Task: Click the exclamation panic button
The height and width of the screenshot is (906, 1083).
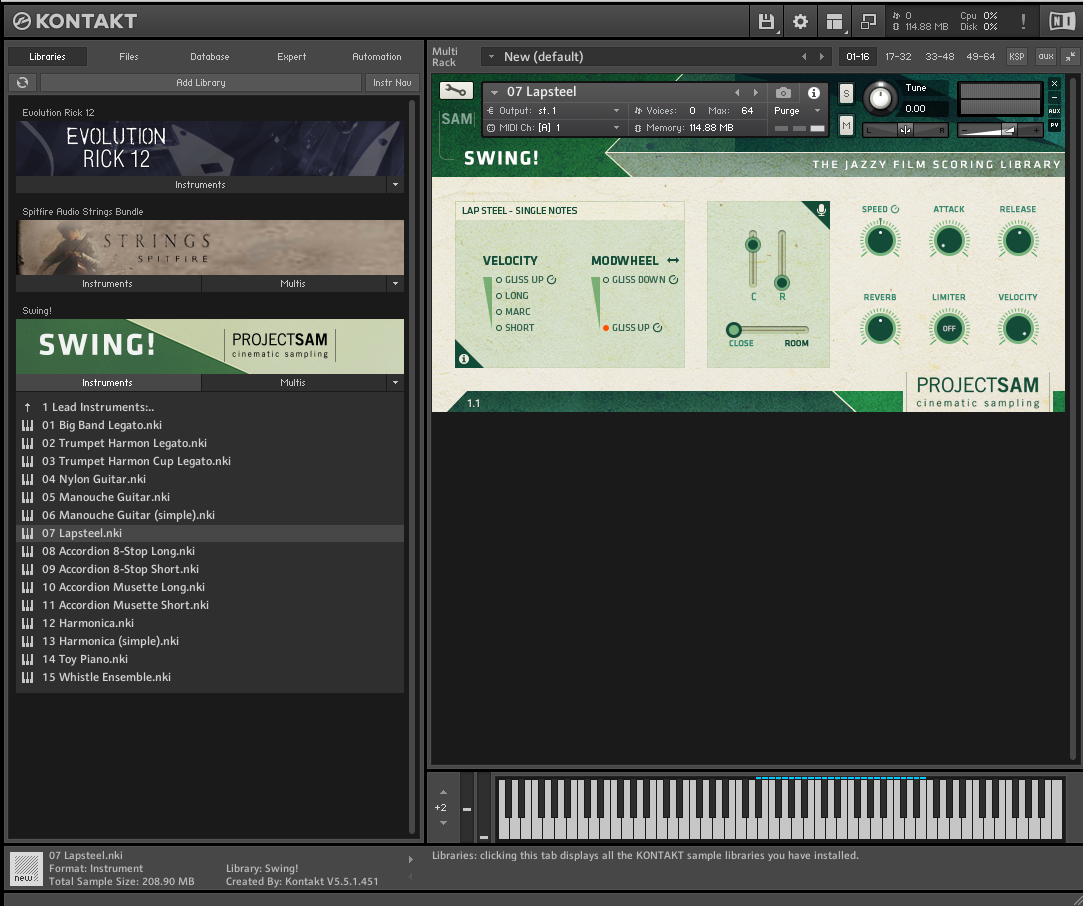Action: click(x=1023, y=21)
